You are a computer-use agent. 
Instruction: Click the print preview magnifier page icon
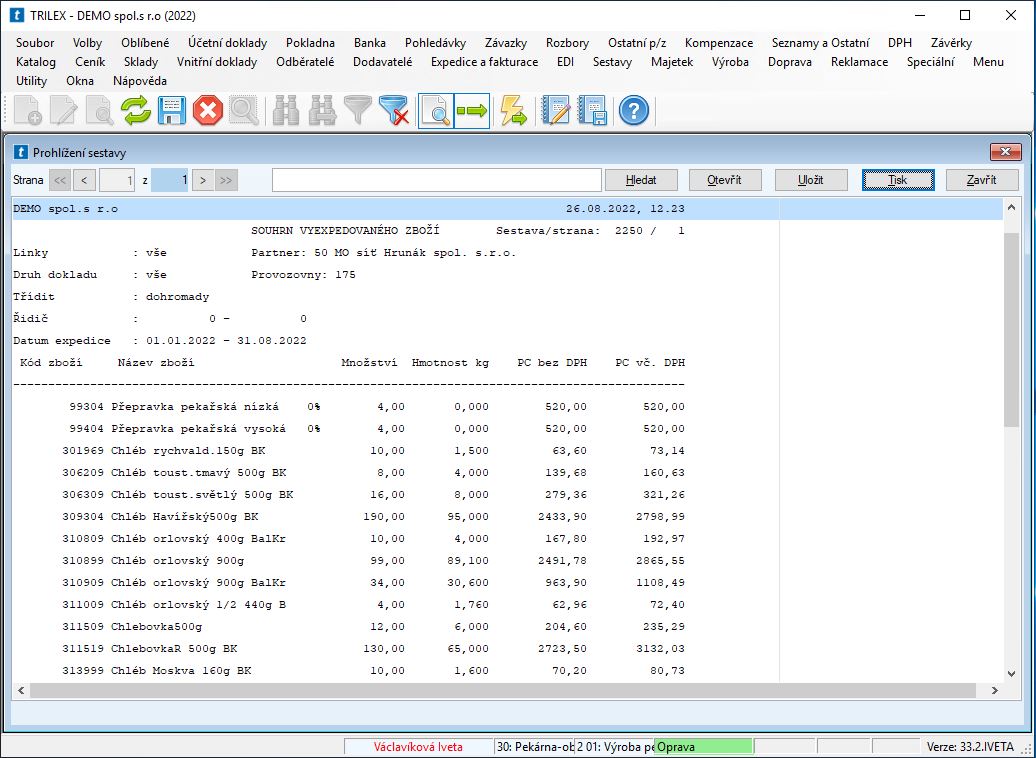pyautogui.click(x=435, y=110)
